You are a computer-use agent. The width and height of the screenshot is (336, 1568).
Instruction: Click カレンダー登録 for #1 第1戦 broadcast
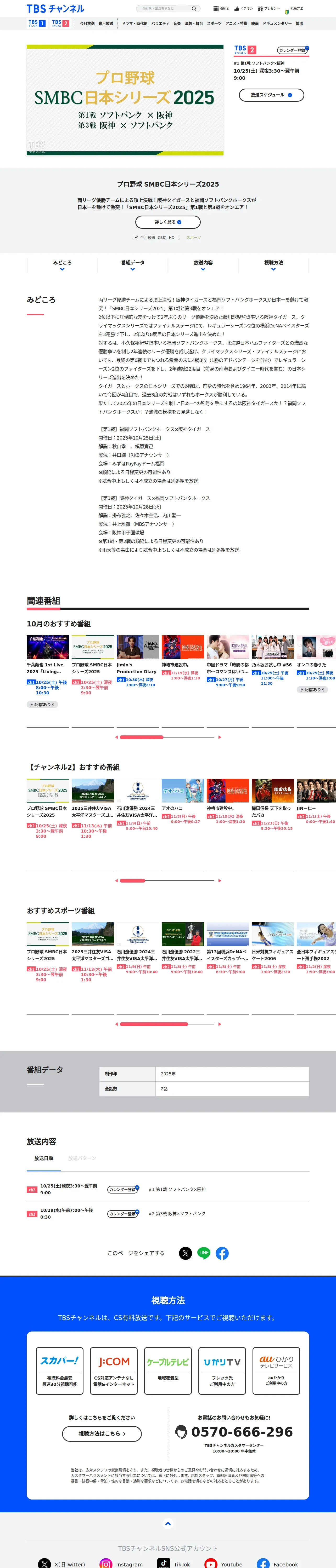123,1189
